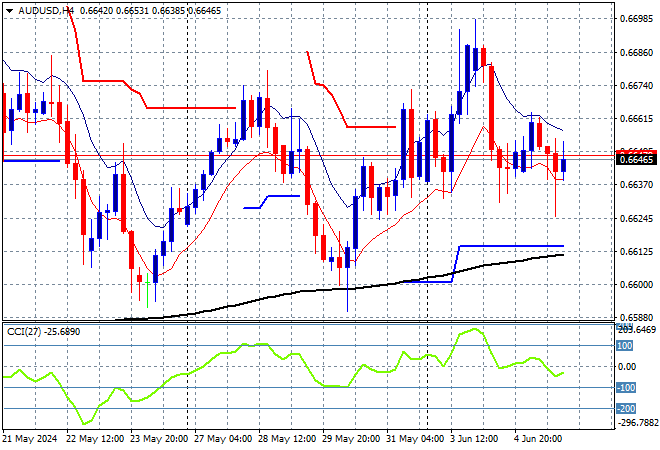Select the 100 level marker on CCI

coord(625,346)
